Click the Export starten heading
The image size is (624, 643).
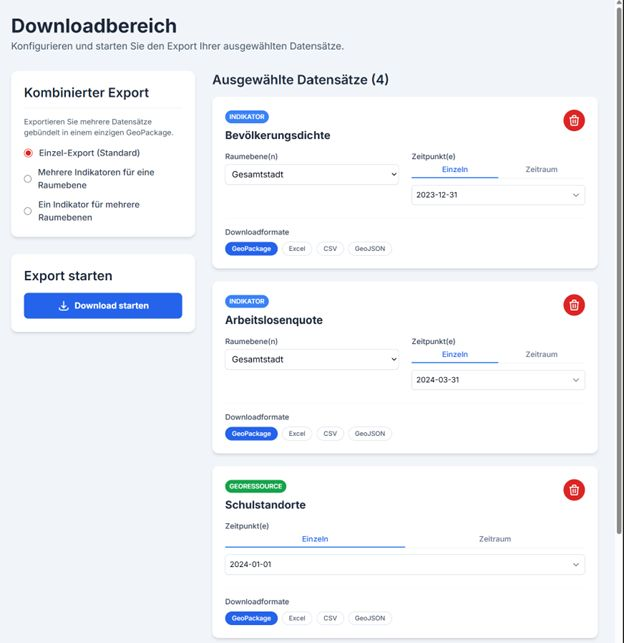68,276
